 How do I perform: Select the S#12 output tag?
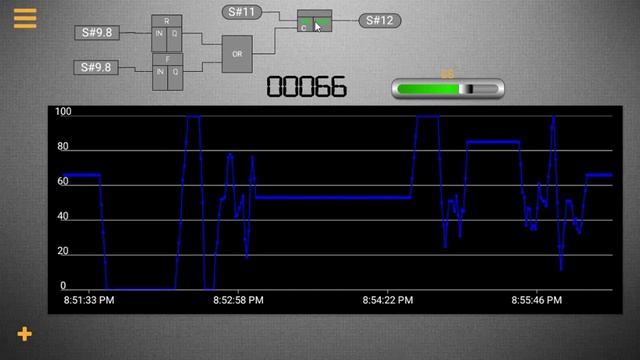coord(380,20)
